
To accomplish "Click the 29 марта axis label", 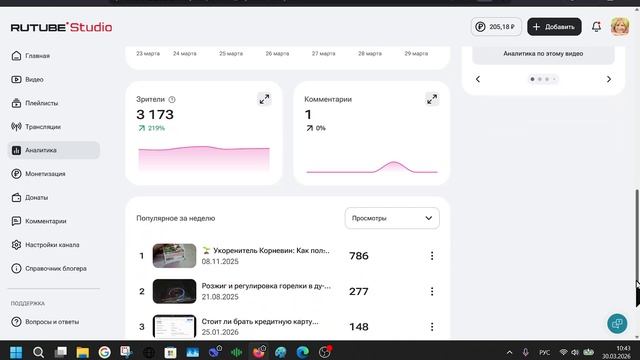I will [x=416, y=53].
